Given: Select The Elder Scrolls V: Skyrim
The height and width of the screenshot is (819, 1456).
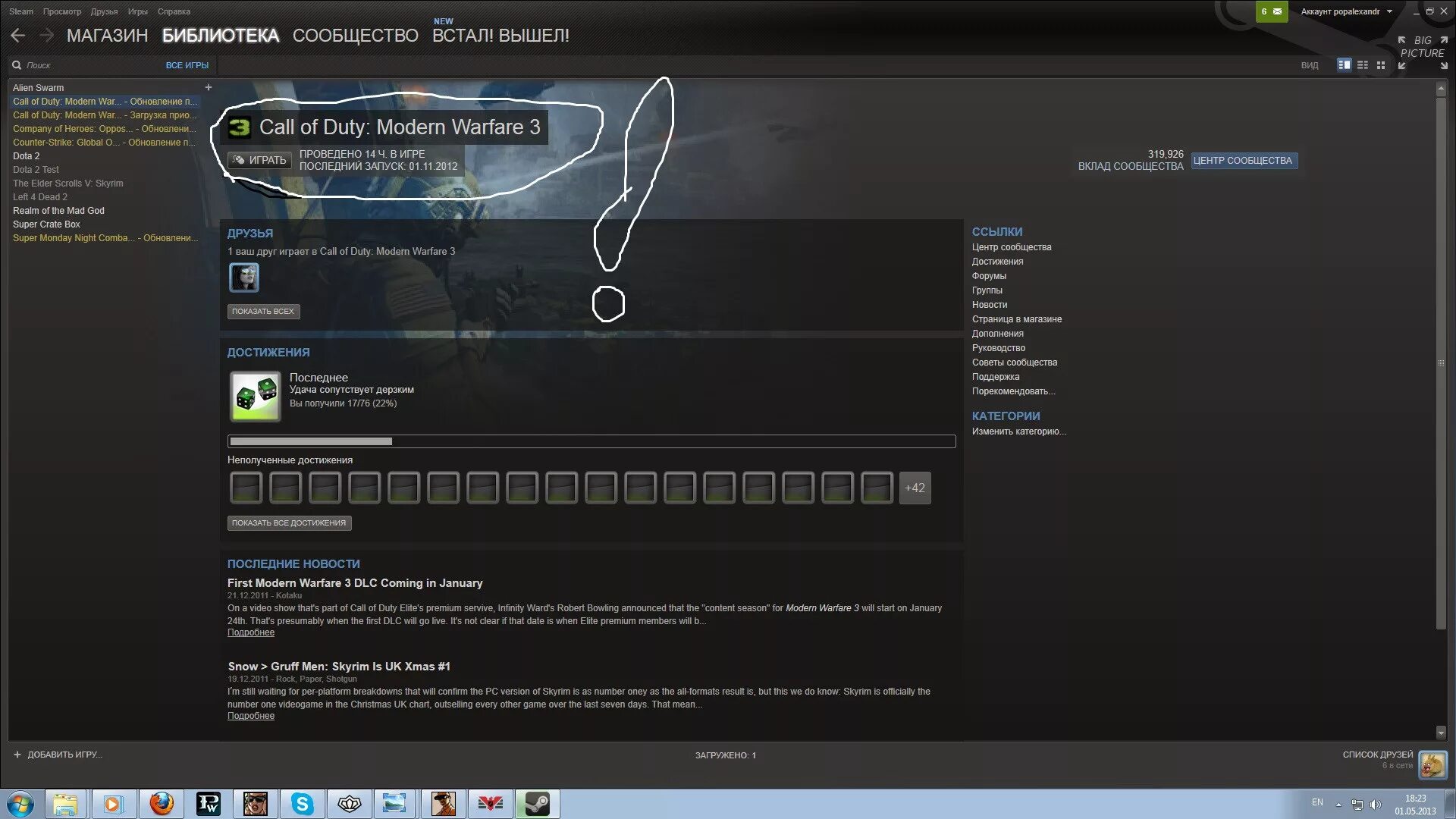Looking at the screenshot, I should pos(68,184).
